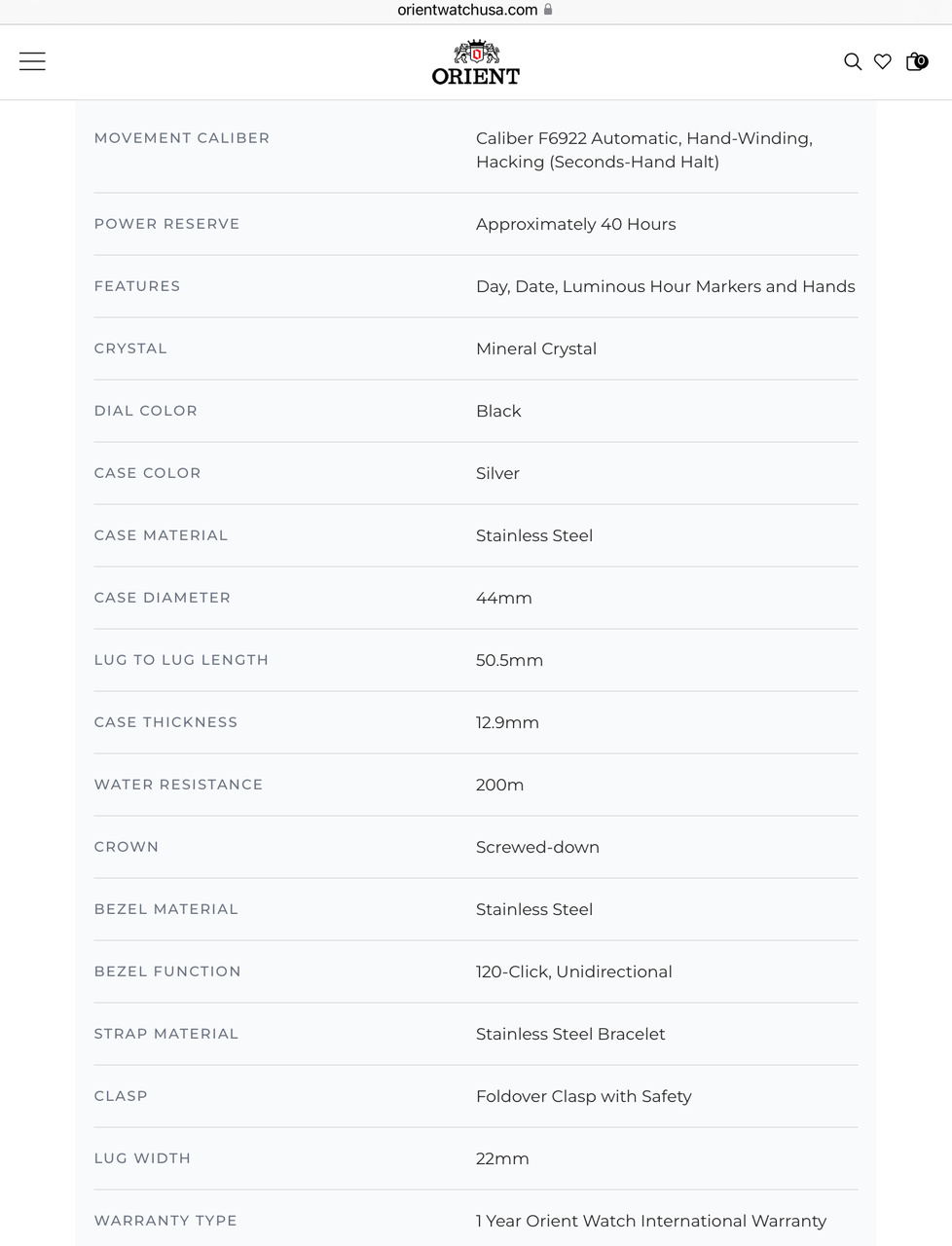Click the lock icon beside URL
Viewport: 952px width, 1246px height.
click(x=548, y=10)
